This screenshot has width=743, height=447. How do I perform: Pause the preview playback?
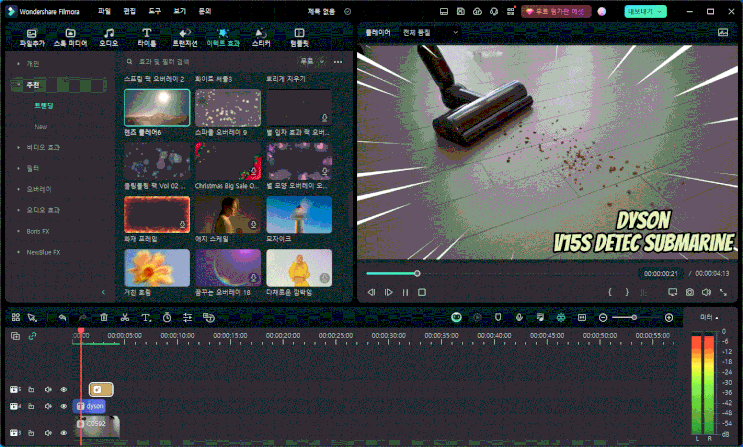[405, 292]
